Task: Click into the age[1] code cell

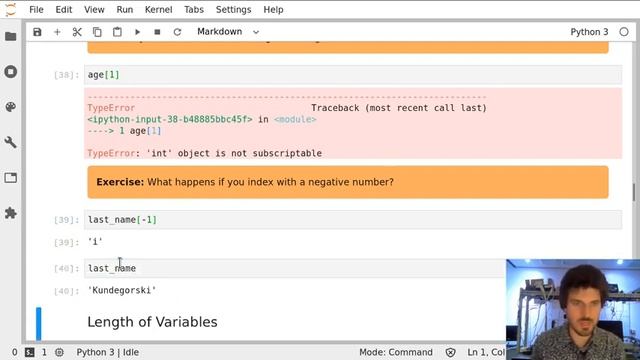Action: coord(353,75)
